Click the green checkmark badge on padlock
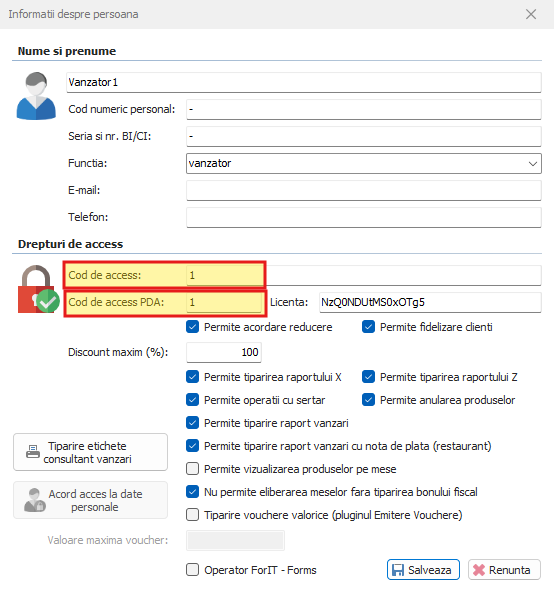This screenshot has width=554, height=591. (x=48, y=301)
